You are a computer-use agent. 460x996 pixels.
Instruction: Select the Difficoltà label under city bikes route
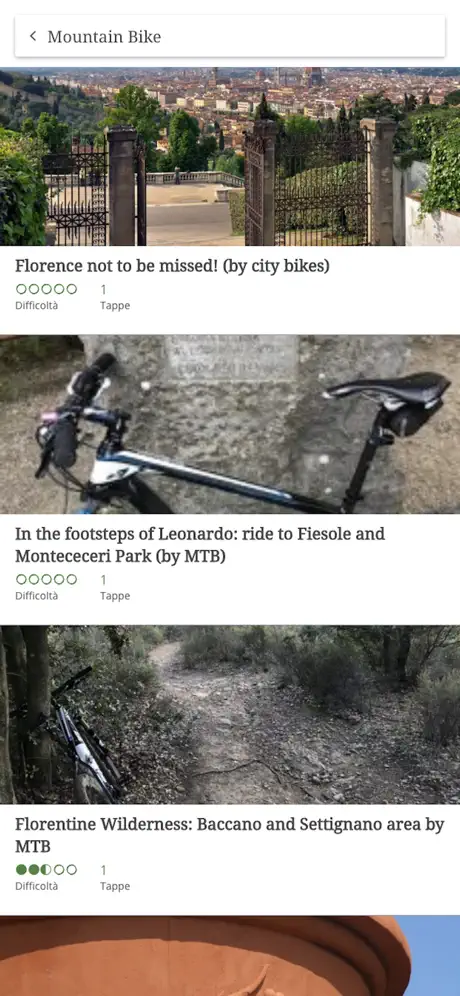click(x=36, y=306)
